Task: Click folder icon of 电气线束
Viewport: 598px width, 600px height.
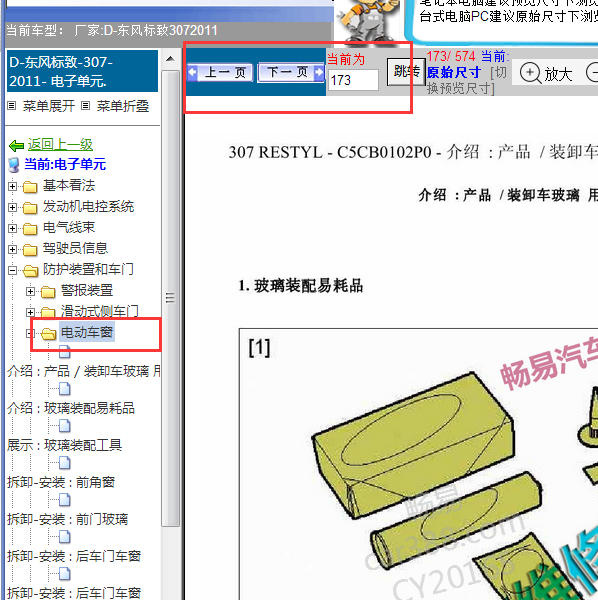Action: tap(30, 229)
